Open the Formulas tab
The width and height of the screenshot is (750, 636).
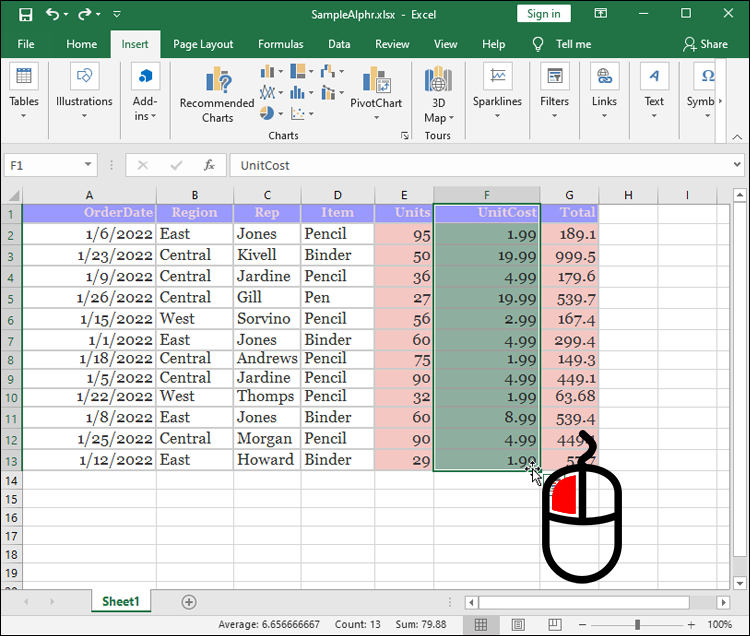point(281,44)
